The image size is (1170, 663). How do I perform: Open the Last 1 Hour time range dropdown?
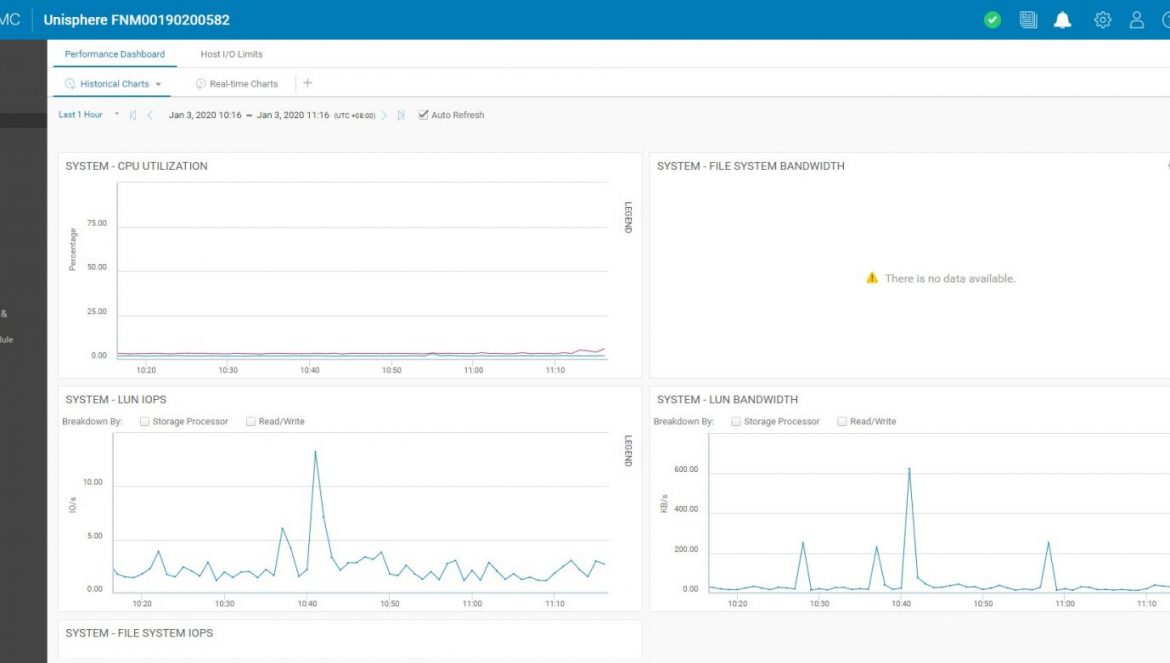[x=89, y=115]
